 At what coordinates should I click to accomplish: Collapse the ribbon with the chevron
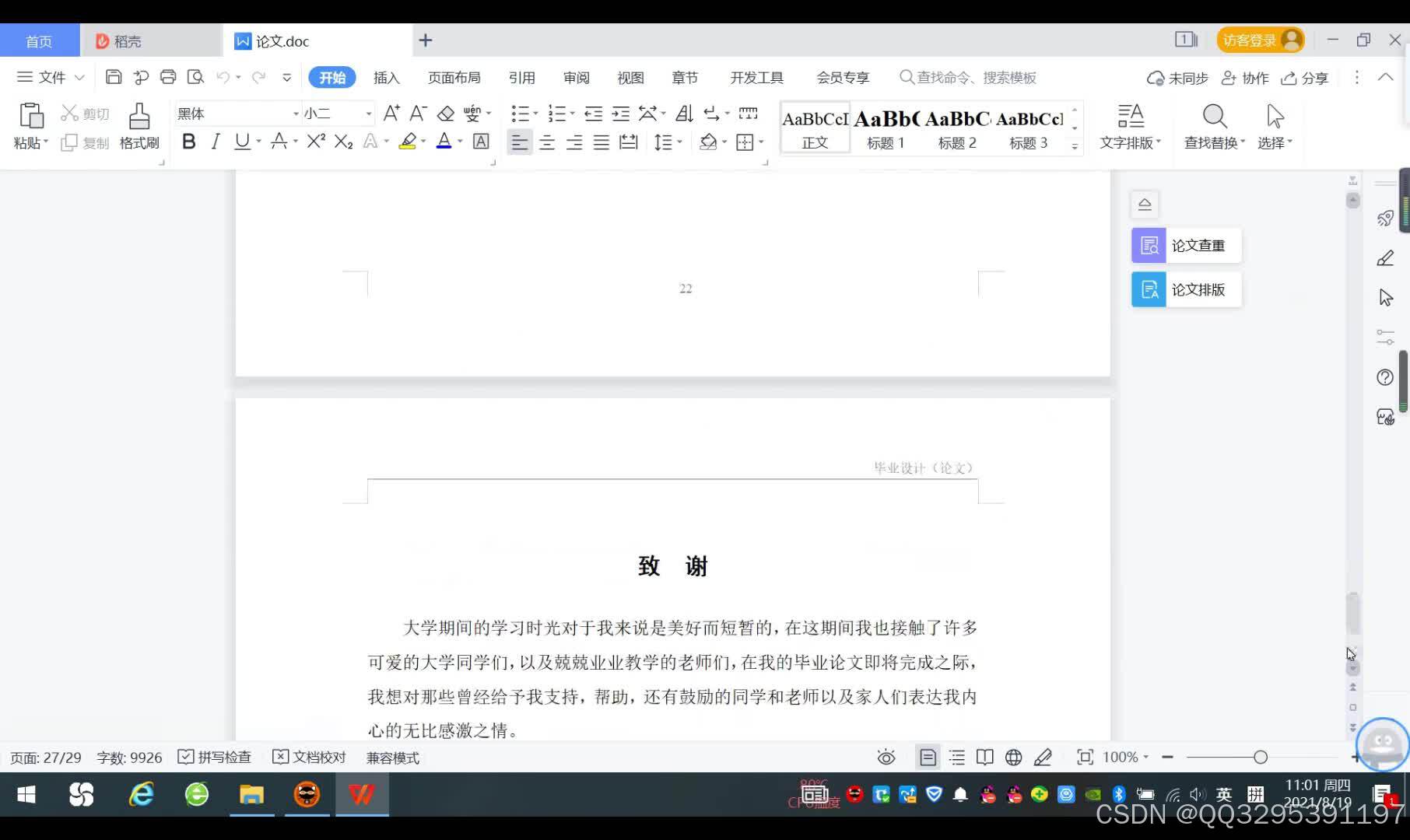(1385, 77)
